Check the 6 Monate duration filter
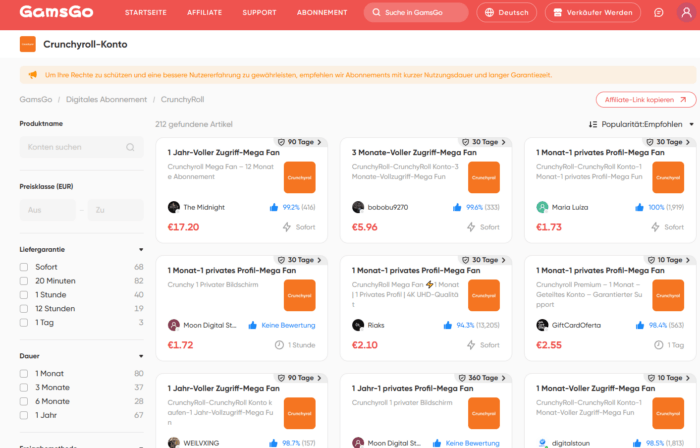 pos(24,401)
